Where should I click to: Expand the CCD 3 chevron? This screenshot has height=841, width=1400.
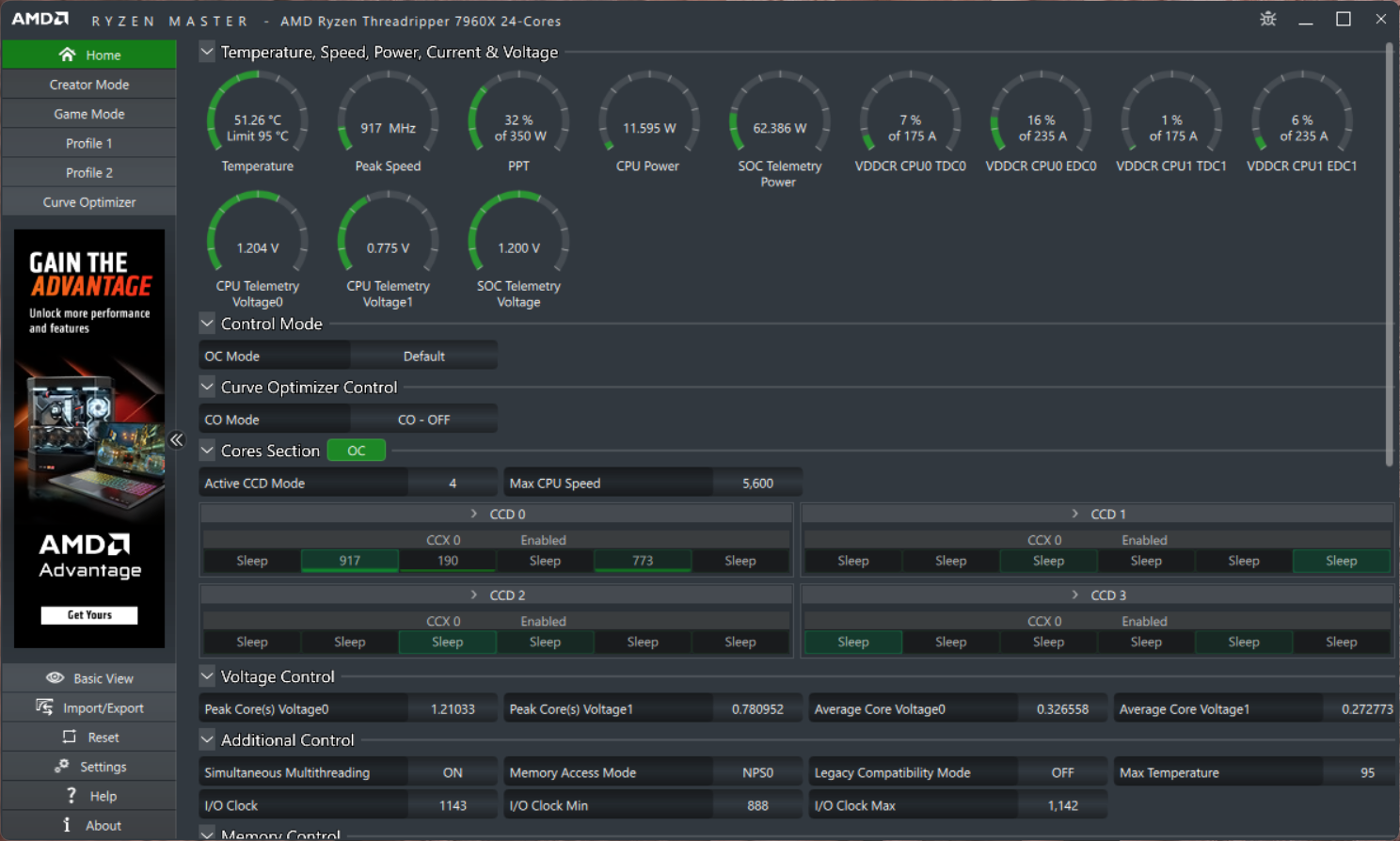coord(1074,595)
